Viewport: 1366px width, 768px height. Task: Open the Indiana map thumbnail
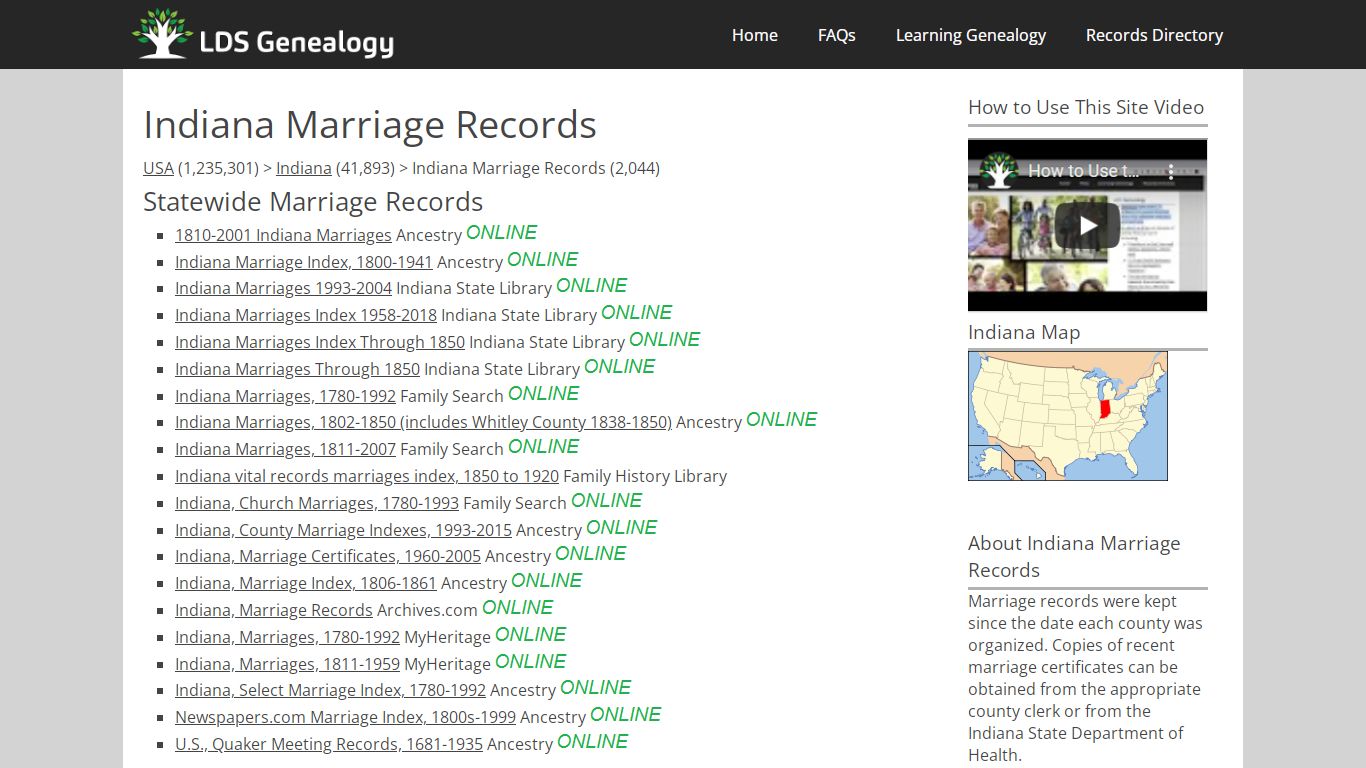coord(1067,415)
